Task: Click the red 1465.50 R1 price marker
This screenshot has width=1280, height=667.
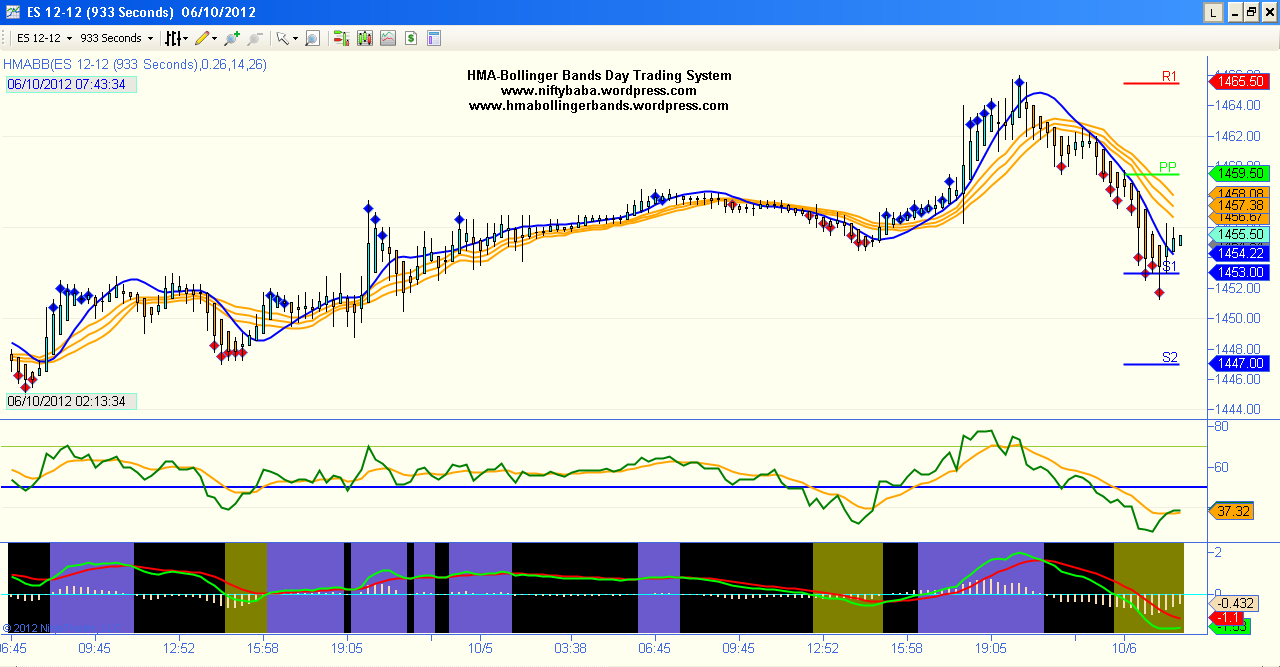Action: pyautogui.click(x=1240, y=81)
